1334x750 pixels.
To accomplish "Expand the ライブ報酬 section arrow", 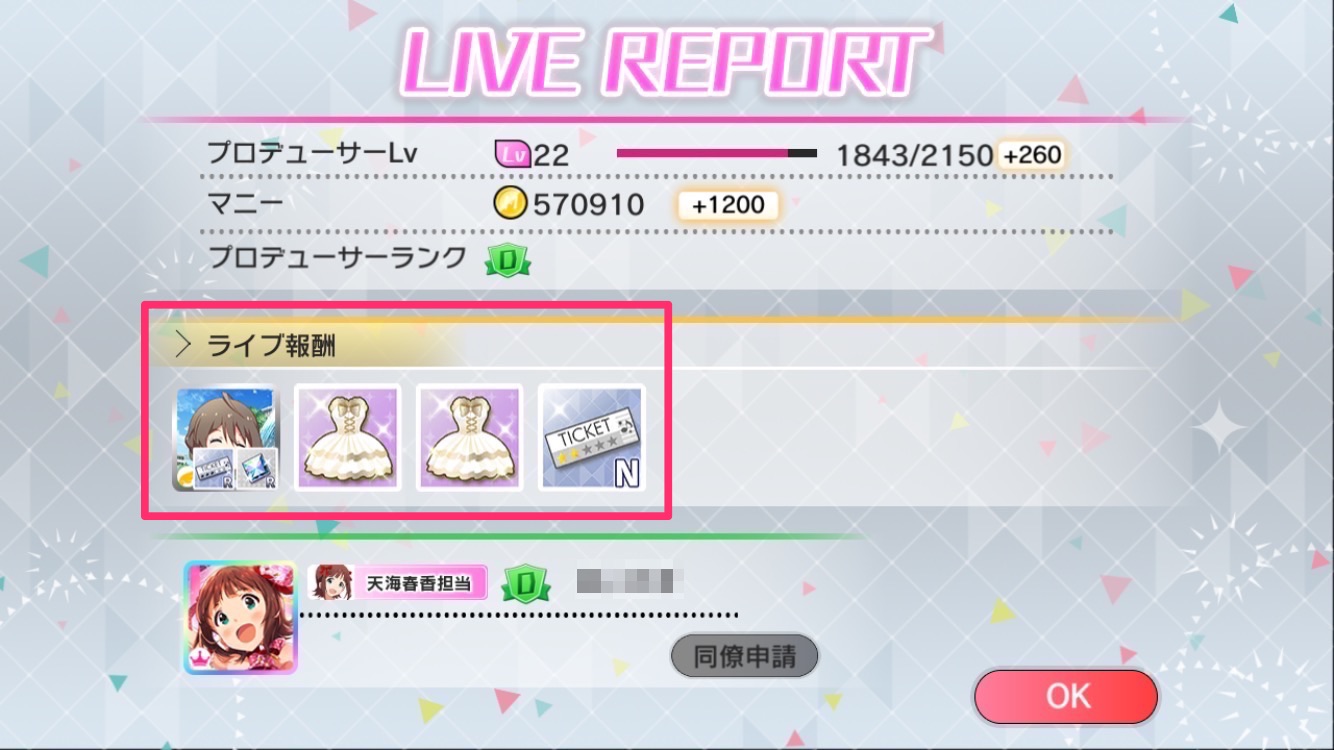I will (182, 346).
